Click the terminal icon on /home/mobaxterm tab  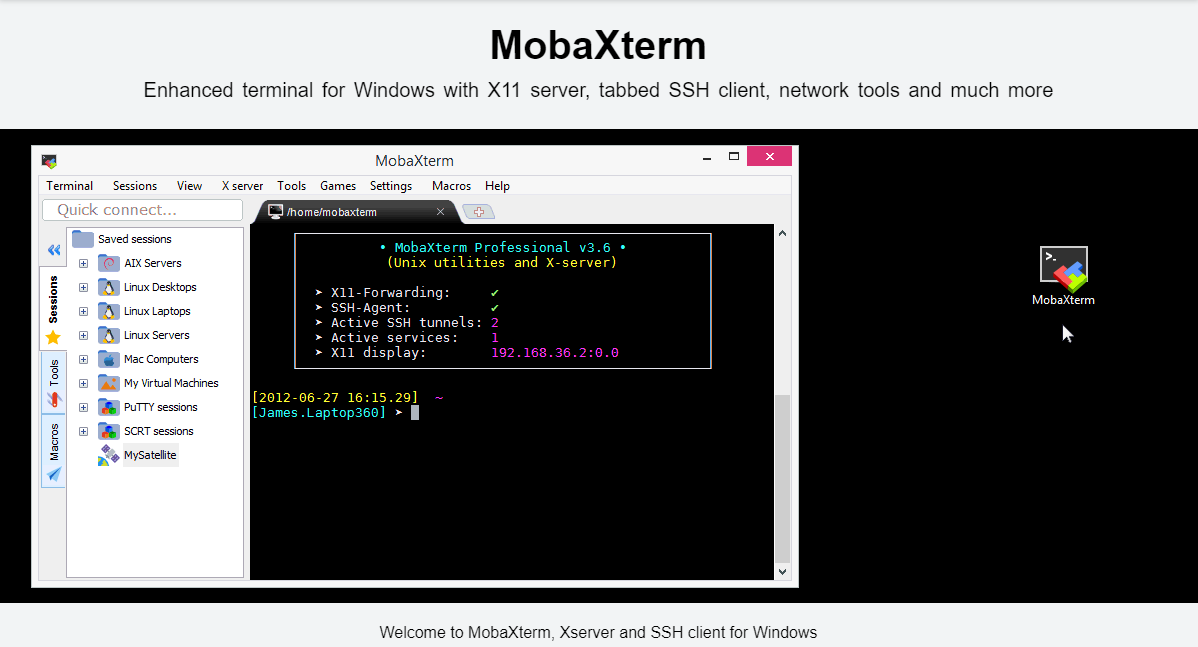coord(276,212)
